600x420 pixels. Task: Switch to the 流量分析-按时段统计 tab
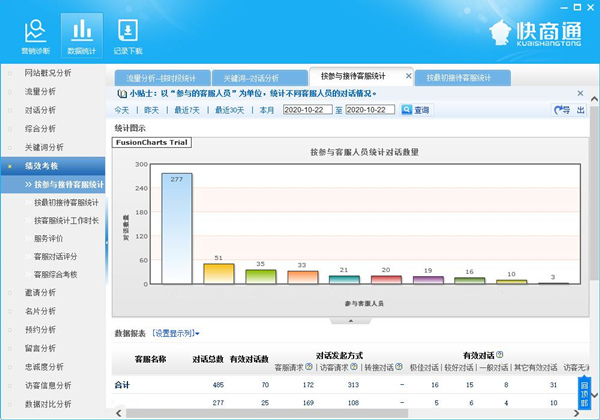coord(161,77)
